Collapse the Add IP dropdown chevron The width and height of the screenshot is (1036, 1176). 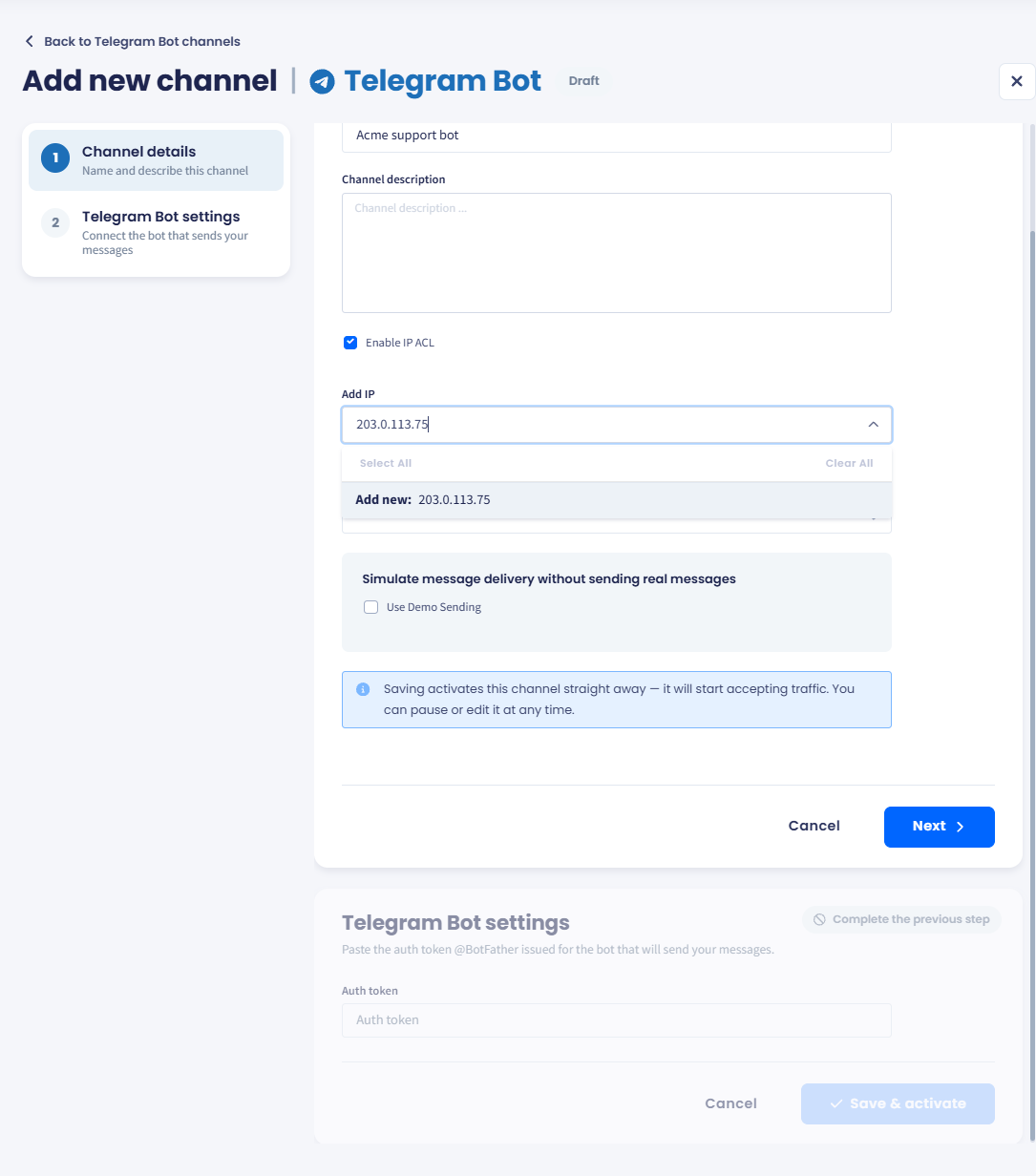pos(873,425)
